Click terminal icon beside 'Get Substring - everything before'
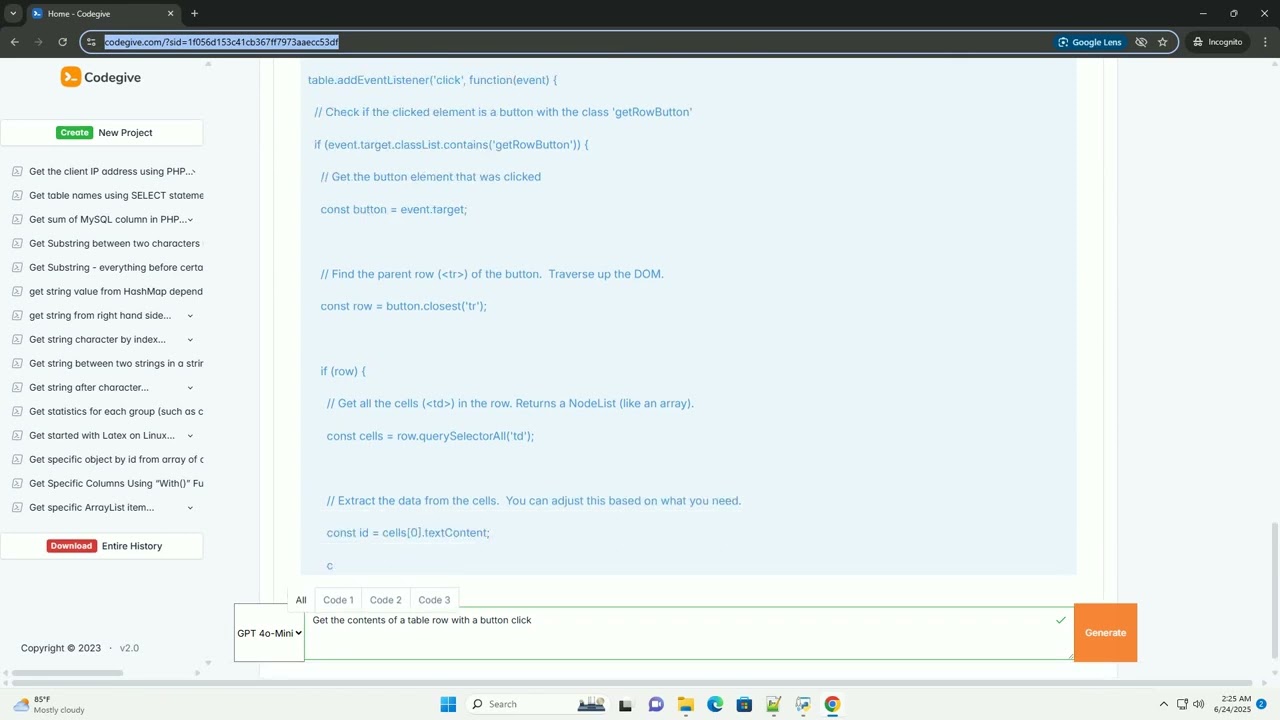The height and width of the screenshot is (720, 1280). (17, 267)
